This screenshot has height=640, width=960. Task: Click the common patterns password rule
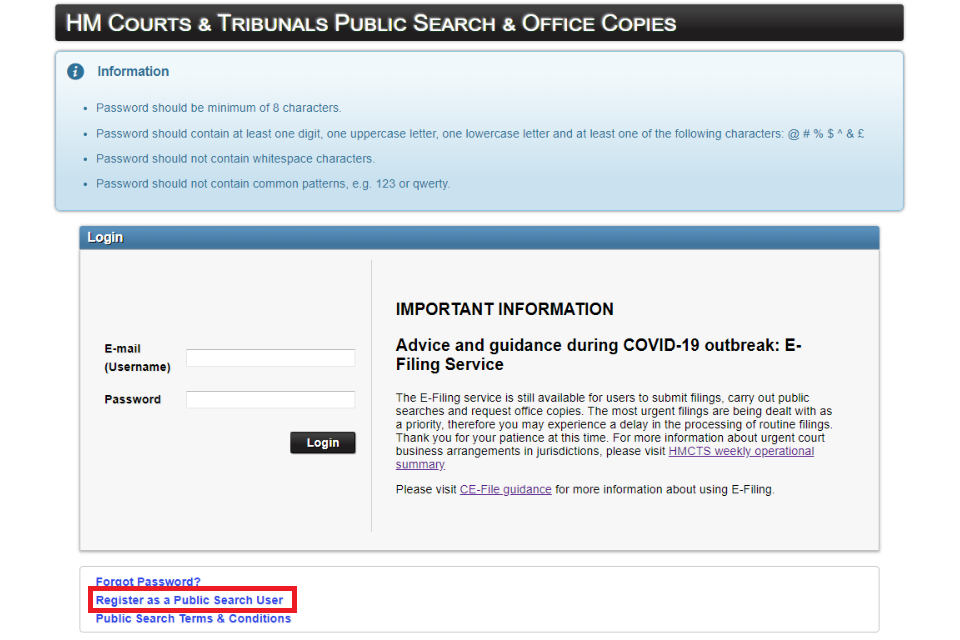coord(273,184)
